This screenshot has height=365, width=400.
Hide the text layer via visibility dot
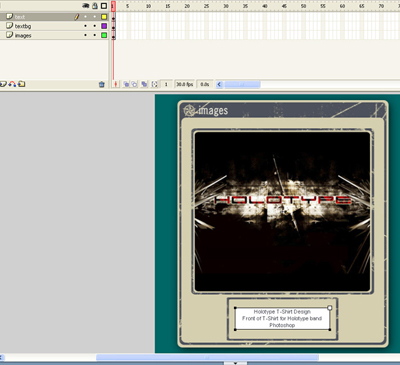(86, 17)
